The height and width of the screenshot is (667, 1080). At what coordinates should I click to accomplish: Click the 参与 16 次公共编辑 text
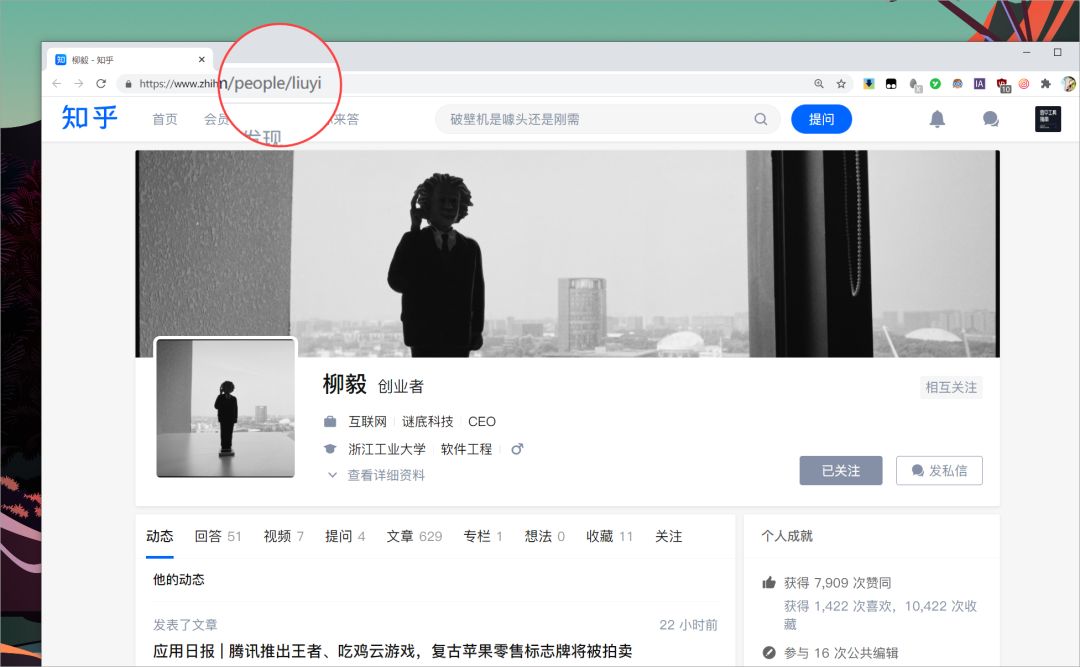coord(841,653)
